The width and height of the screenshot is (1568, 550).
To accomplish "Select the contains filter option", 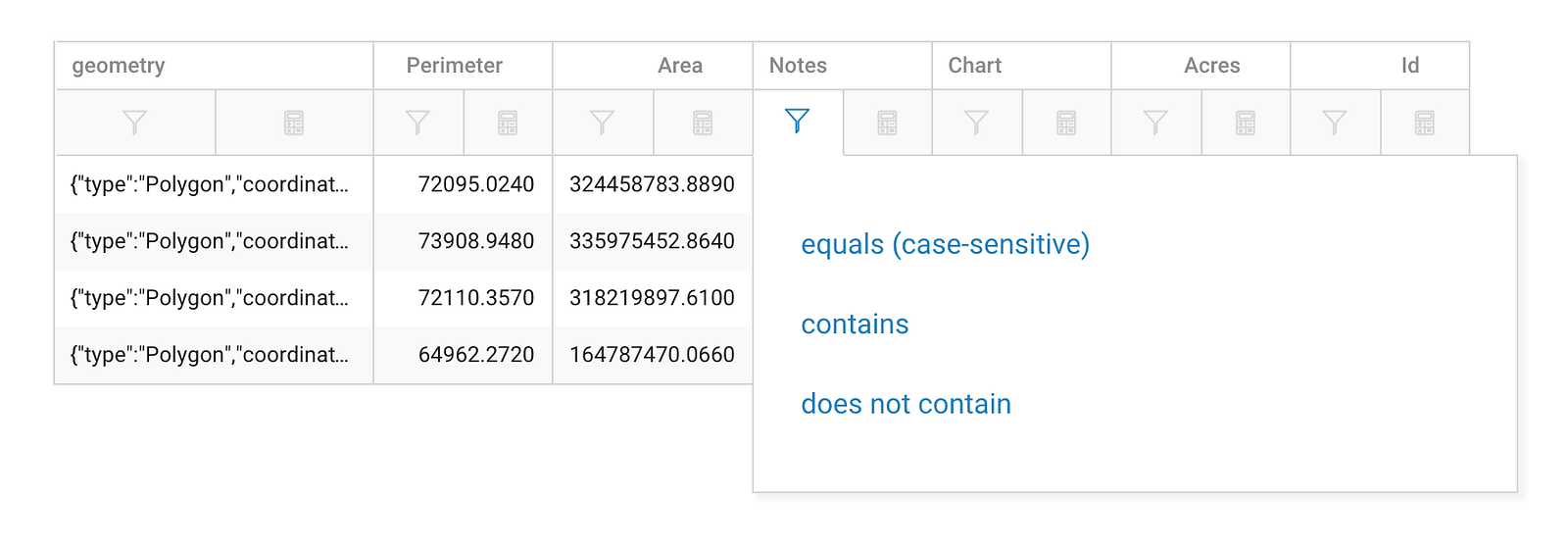I will point(855,325).
